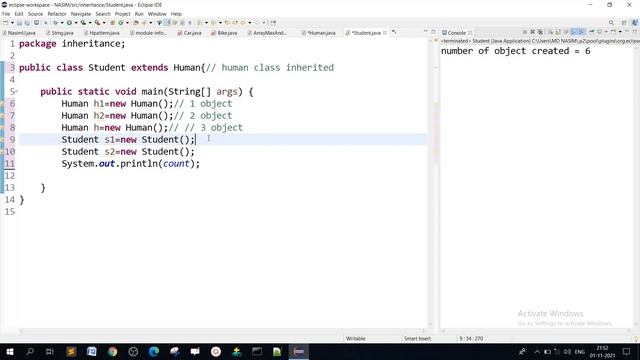Open Chrome from the taskbar
This screenshot has height=360, width=640.
(x=112, y=351)
